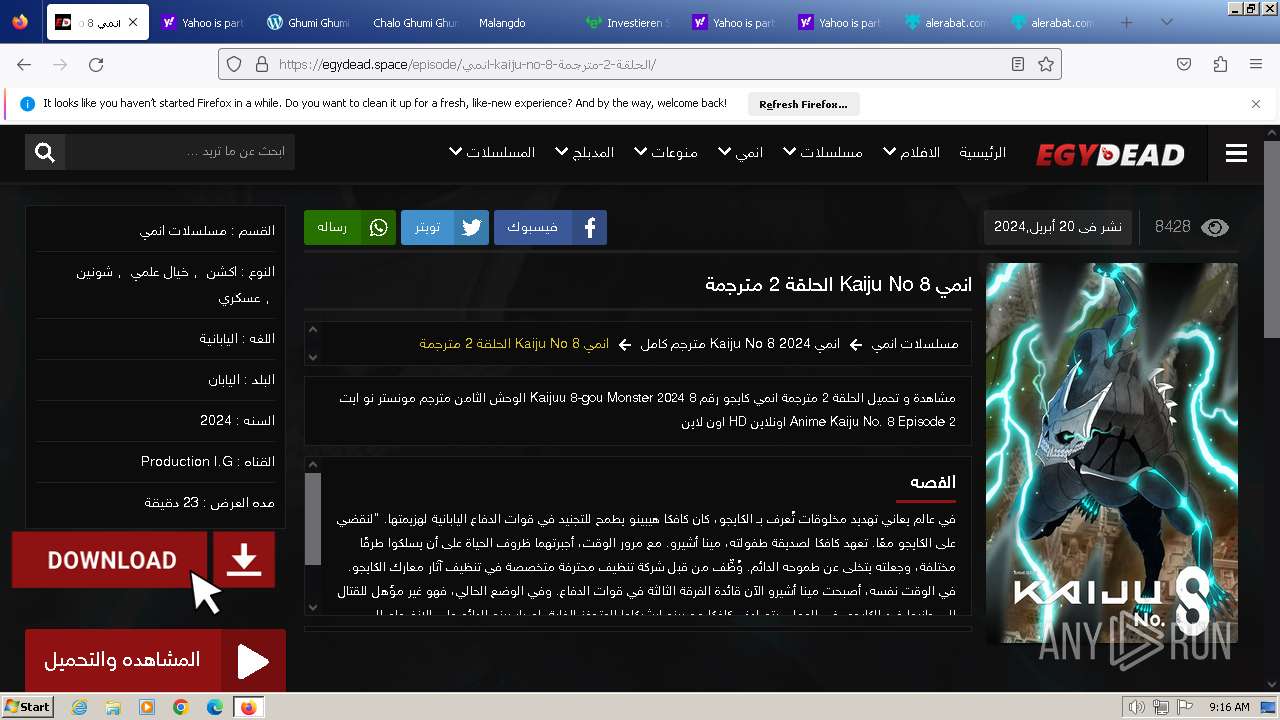
Task: Switch to Investieren tab
Action: point(627,22)
